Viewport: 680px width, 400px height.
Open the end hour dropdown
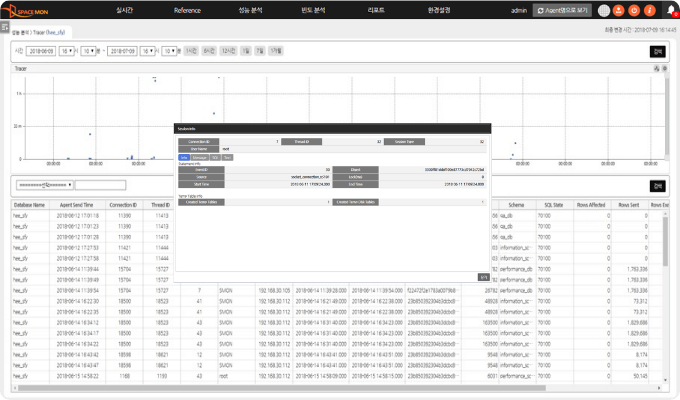[x=148, y=51]
